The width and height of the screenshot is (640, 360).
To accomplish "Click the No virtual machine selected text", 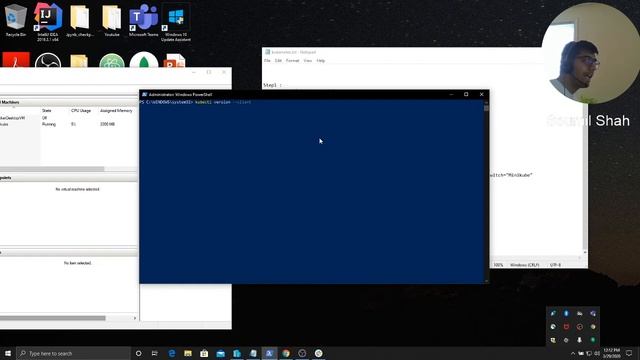I will coord(78,189).
